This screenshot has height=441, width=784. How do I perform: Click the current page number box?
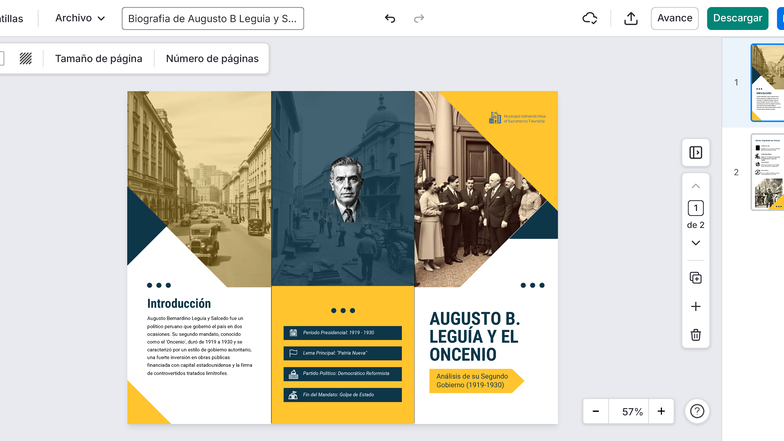(696, 208)
